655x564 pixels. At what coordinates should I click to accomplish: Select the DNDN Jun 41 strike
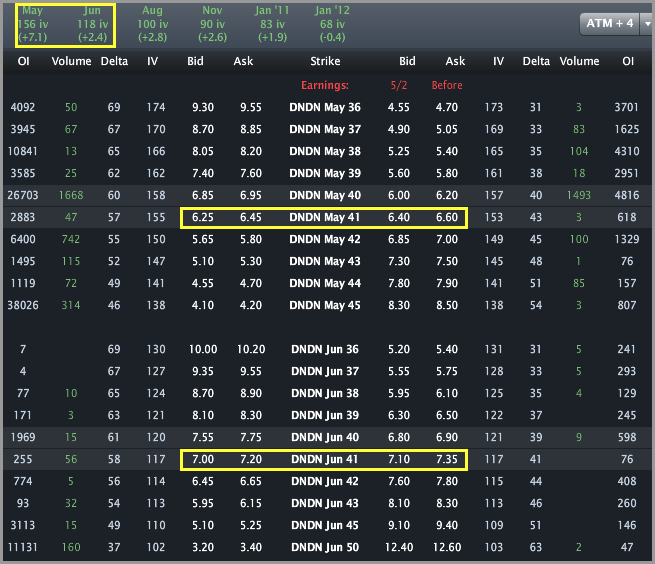tap(325, 460)
